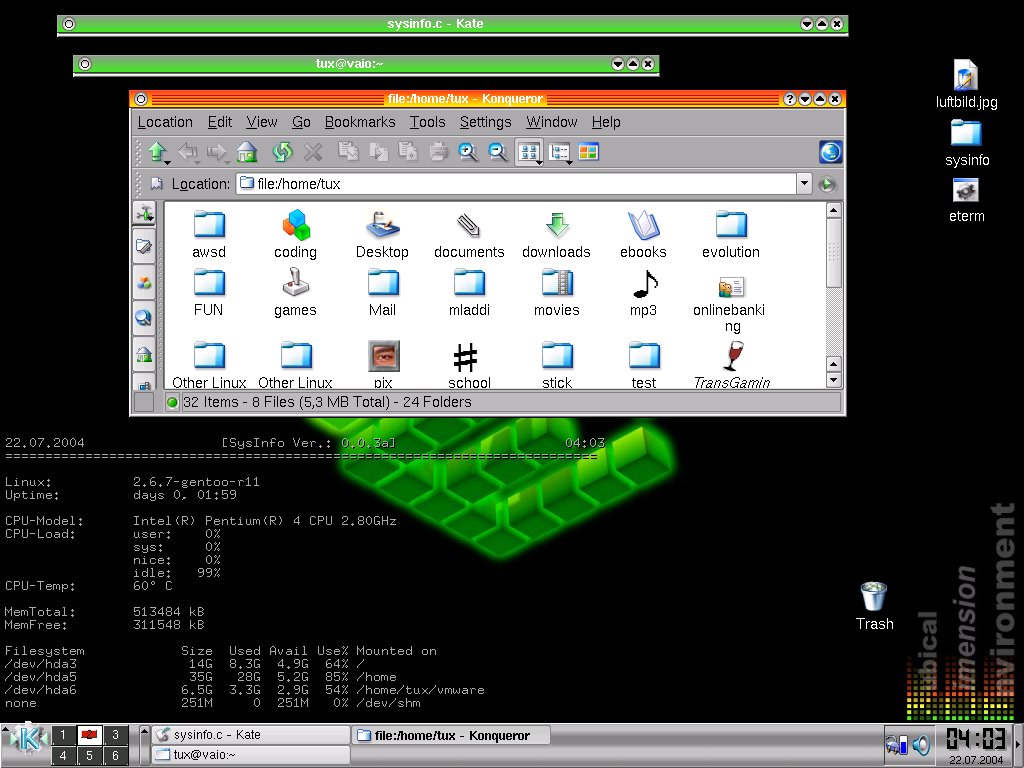This screenshot has height=768, width=1024.
Task: Open the Konqueror window menu in the titlebar
Action: [141, 99]
